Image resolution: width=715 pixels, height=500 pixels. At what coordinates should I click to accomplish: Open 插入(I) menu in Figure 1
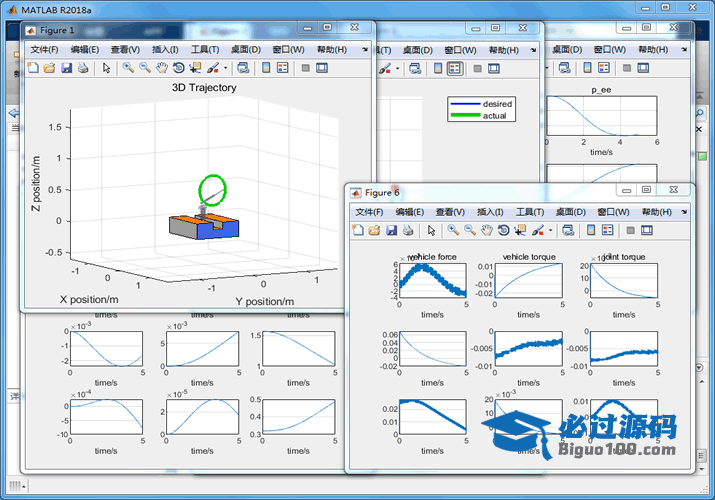pyautogui.click(x=165, y=49)
